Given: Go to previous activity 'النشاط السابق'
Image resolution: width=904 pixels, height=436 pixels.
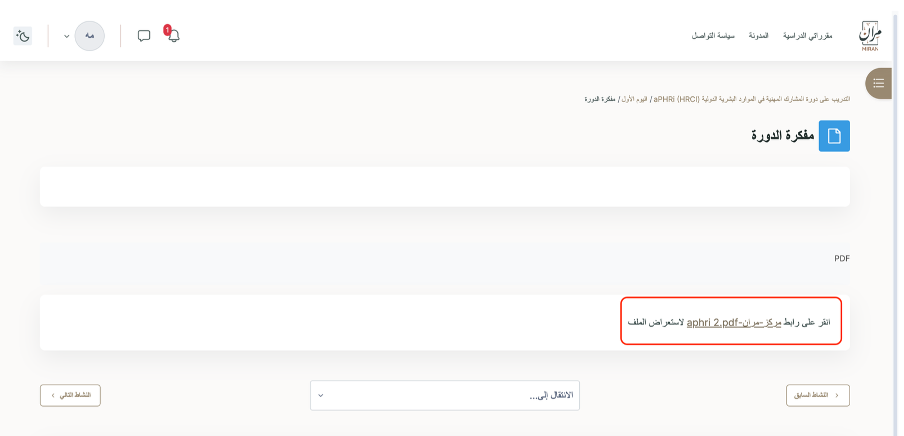Looking at the screenshot, I should (818, 395).
